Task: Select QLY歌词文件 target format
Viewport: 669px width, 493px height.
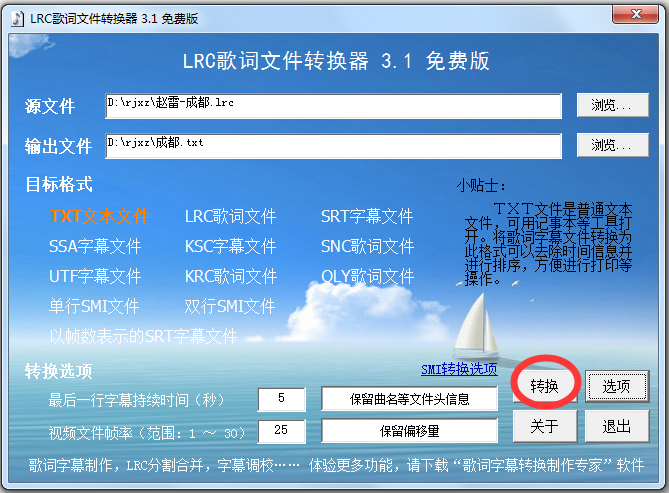Action: [x=367, y=276]
